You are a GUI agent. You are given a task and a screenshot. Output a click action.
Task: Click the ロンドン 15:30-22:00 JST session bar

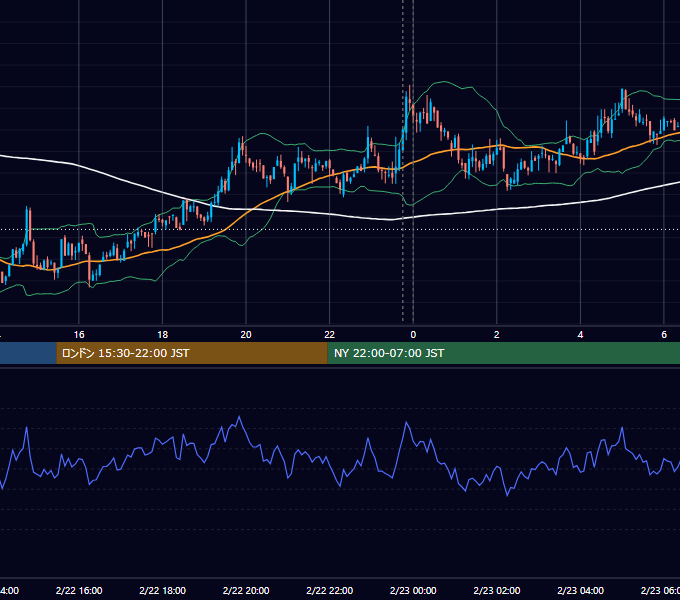coord(192,353)
